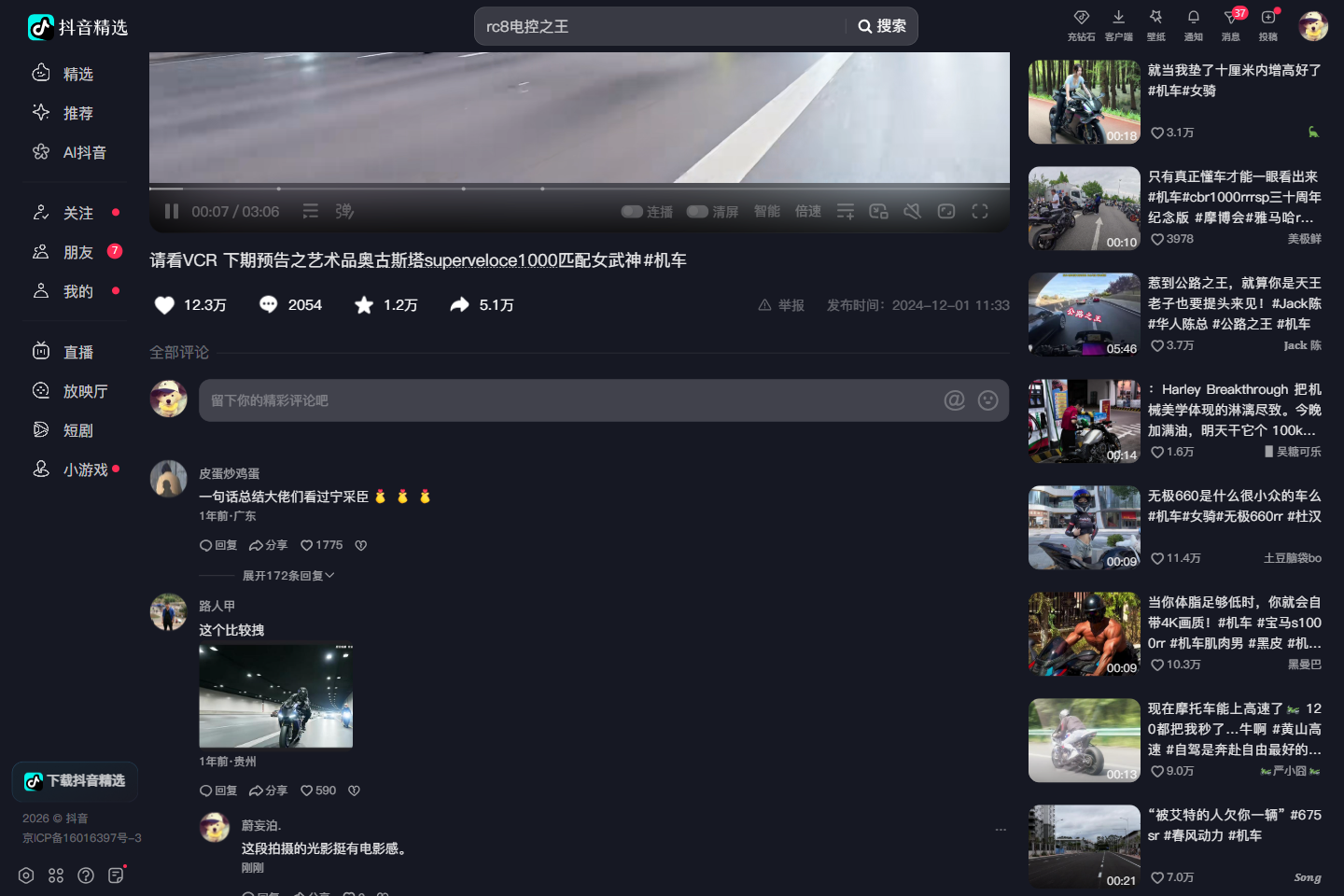Open the 智能 quality selector

(767, 212)
